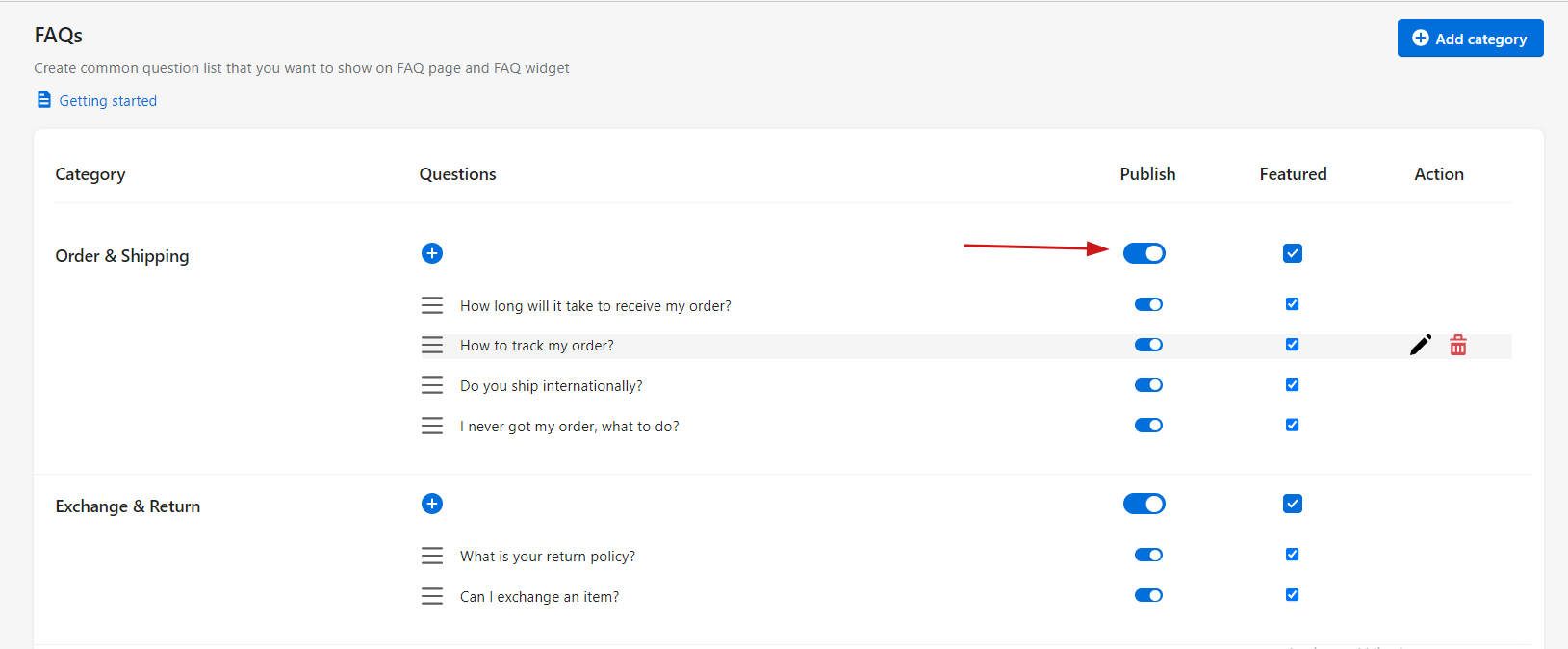Uncheck Featured for 'How to track my order?'
1568x649 pixels.
(x=1293, y=345)
